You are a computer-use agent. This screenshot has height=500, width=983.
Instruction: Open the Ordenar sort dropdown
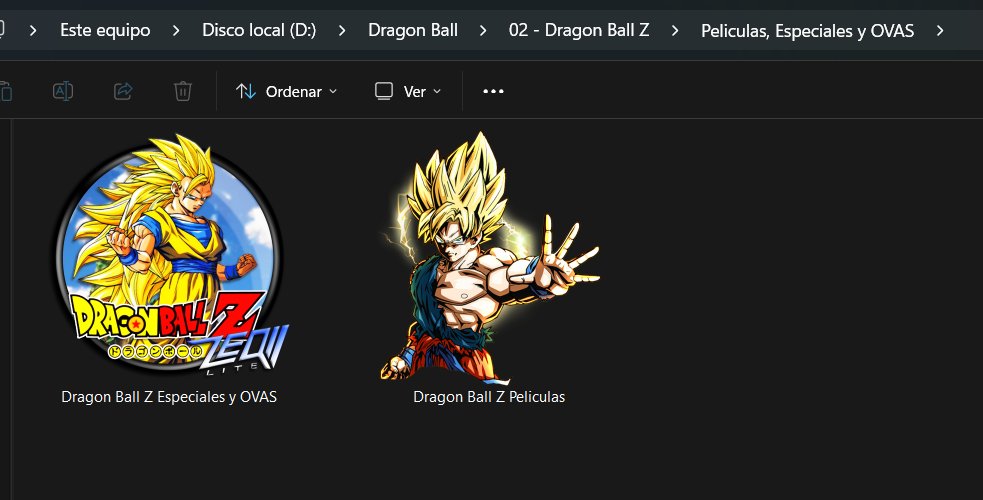tap(286, 91)
